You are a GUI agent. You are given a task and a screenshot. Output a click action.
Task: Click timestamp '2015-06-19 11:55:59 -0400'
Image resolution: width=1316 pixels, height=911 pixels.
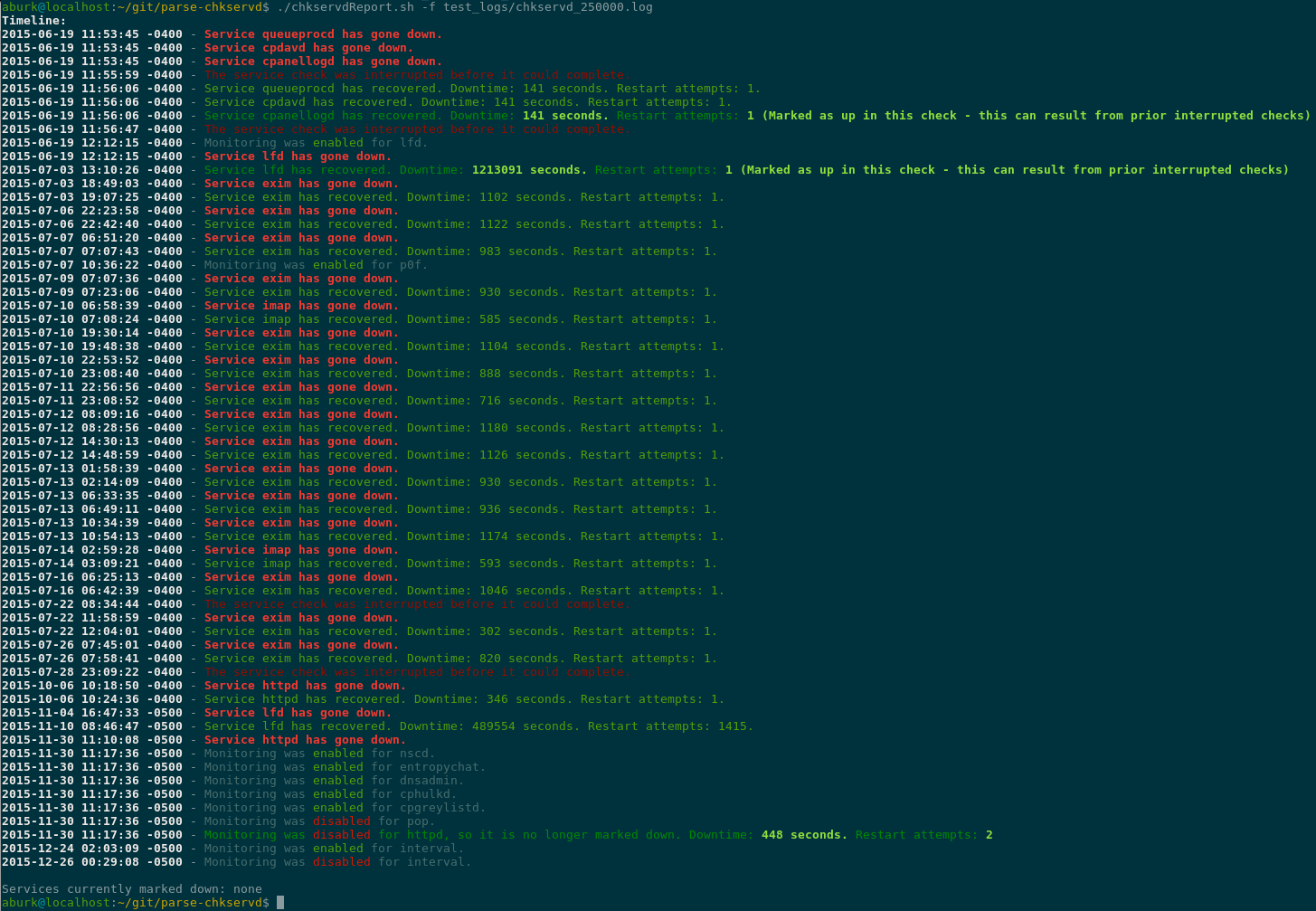(x=92, y=75)
